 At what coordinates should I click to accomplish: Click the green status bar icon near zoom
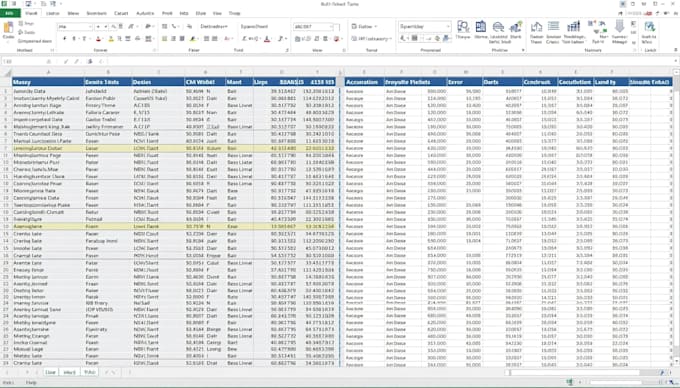point(569,382)
